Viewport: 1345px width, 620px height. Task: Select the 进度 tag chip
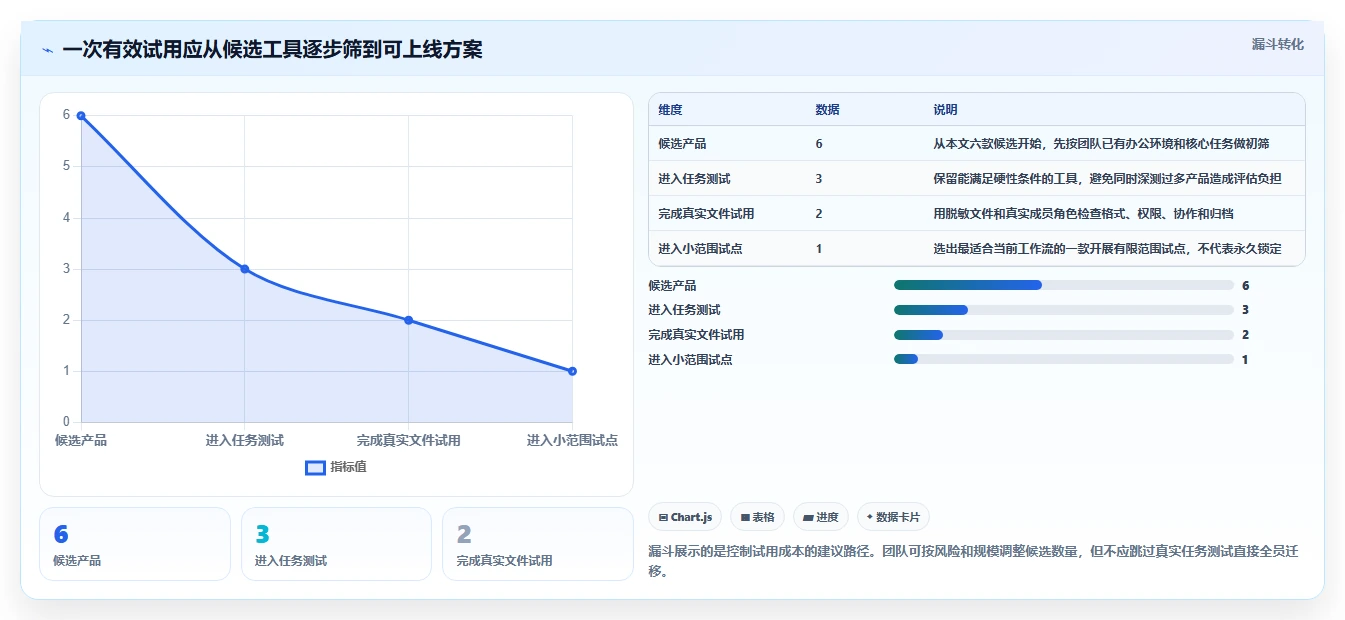[x=821, y=517]
